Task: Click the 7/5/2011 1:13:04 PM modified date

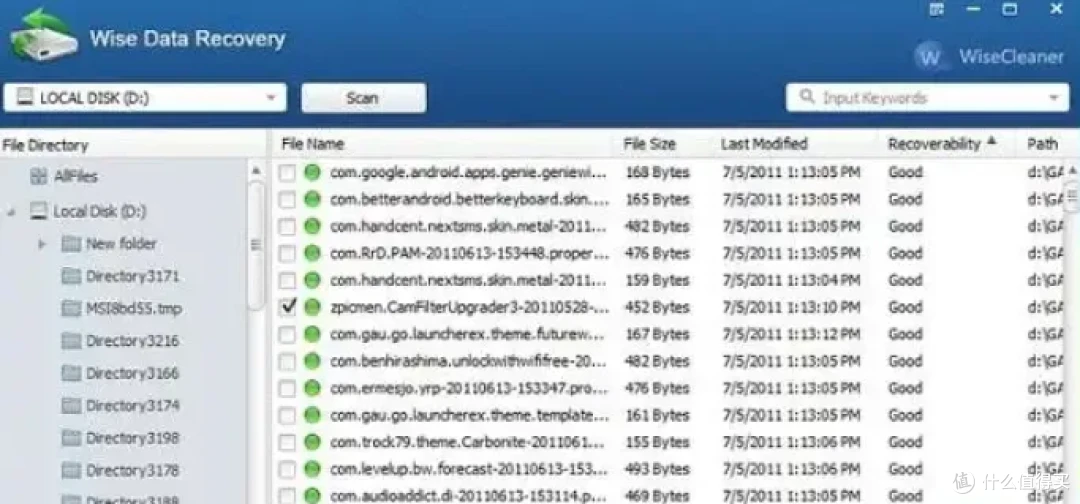Action: (x=791, y=280)
